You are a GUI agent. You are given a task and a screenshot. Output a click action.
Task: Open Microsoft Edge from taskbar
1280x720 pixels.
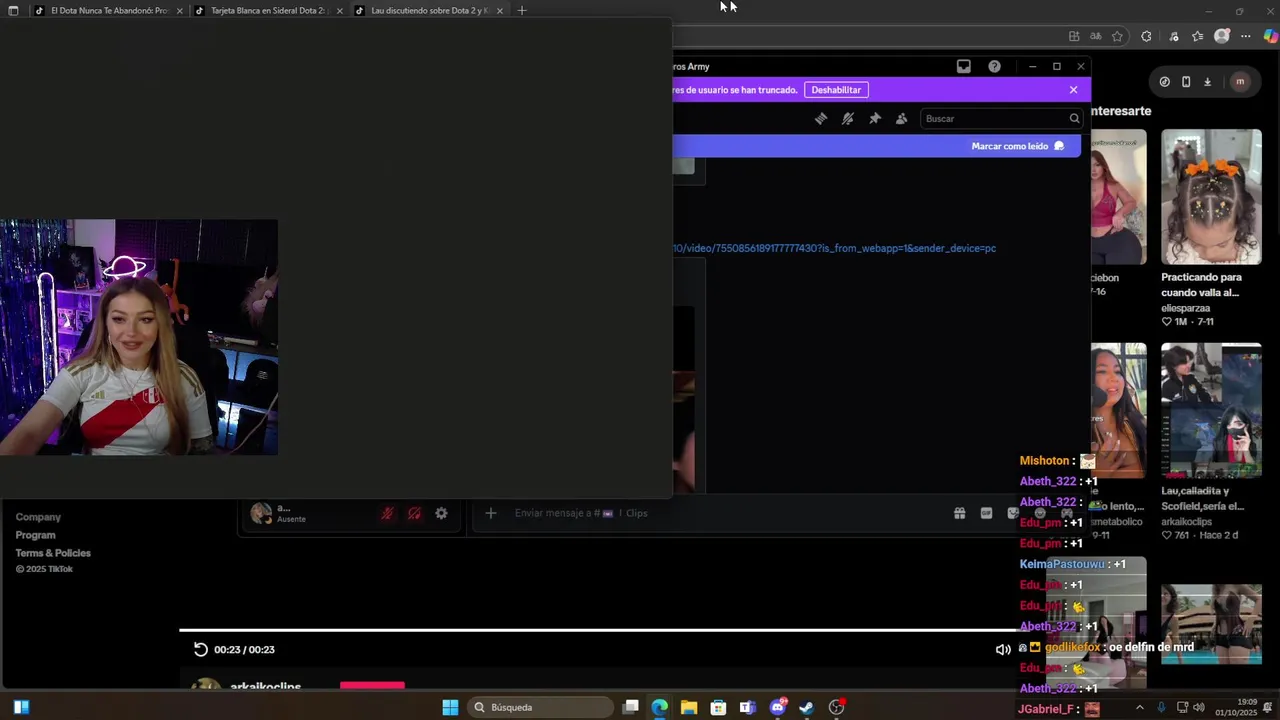point(659,707)
